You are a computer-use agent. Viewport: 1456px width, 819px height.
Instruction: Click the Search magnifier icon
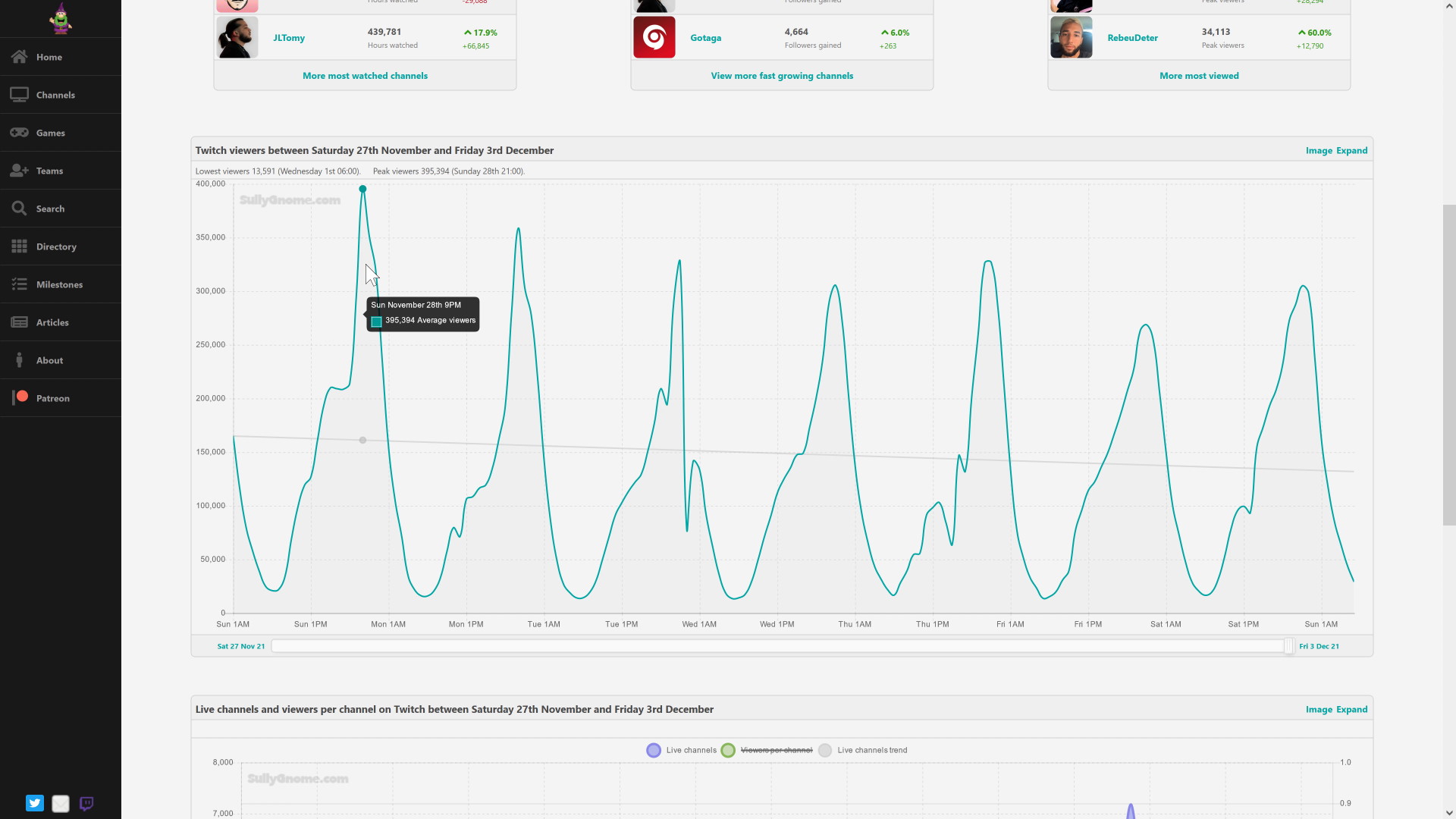20,209
